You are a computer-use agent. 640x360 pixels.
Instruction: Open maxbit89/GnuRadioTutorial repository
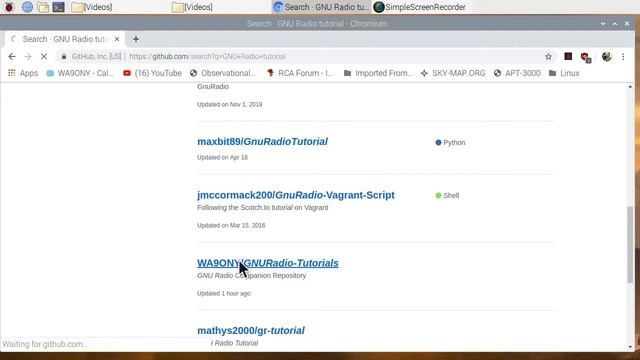[x=262, y=142]
